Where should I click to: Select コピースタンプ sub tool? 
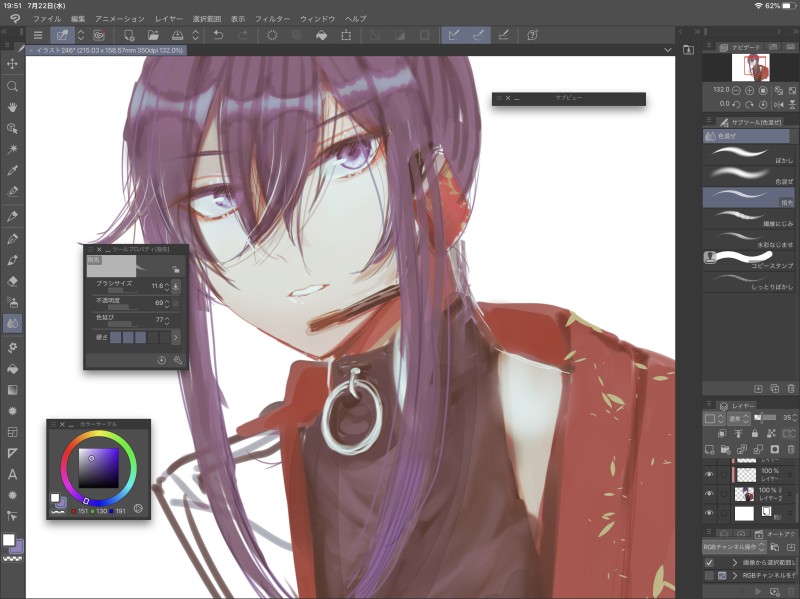coord(748,260)
